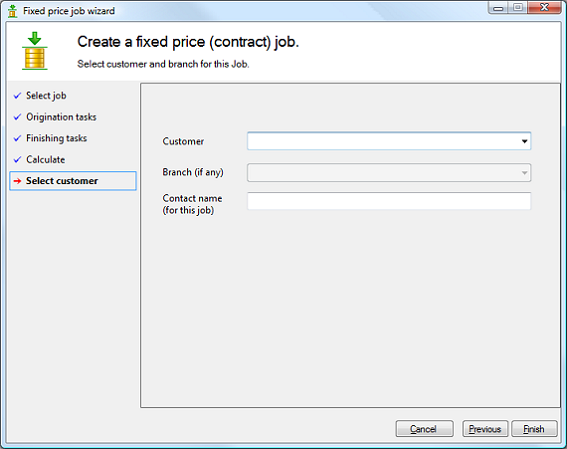This screenshot has width=567, height=449.
Task: Go to the Origination tasks step
Action: [x=61, y=117]
